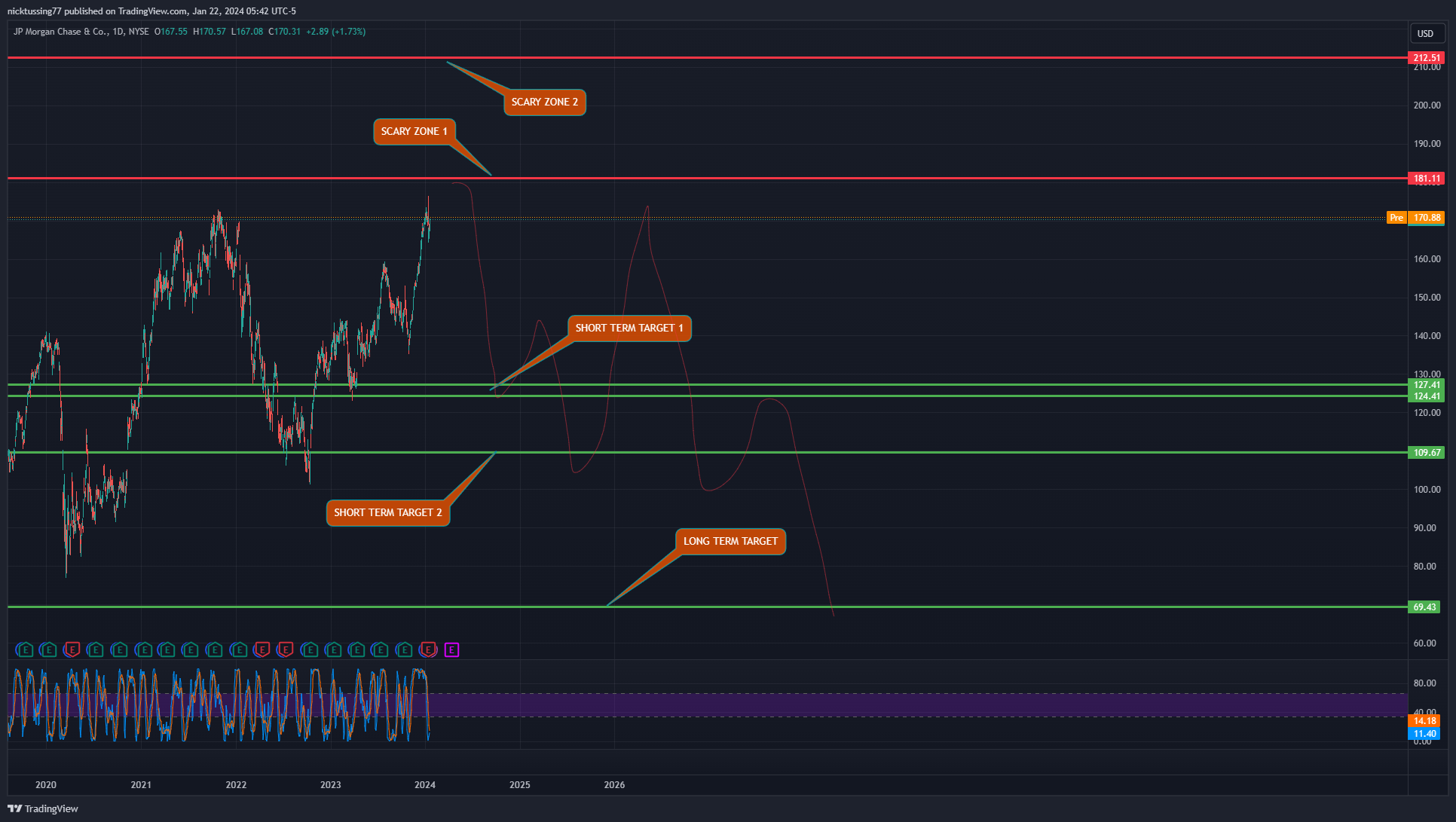1456x822 pixels.
Task: Click the open price O167.55 value
Action: click(171, 32)
